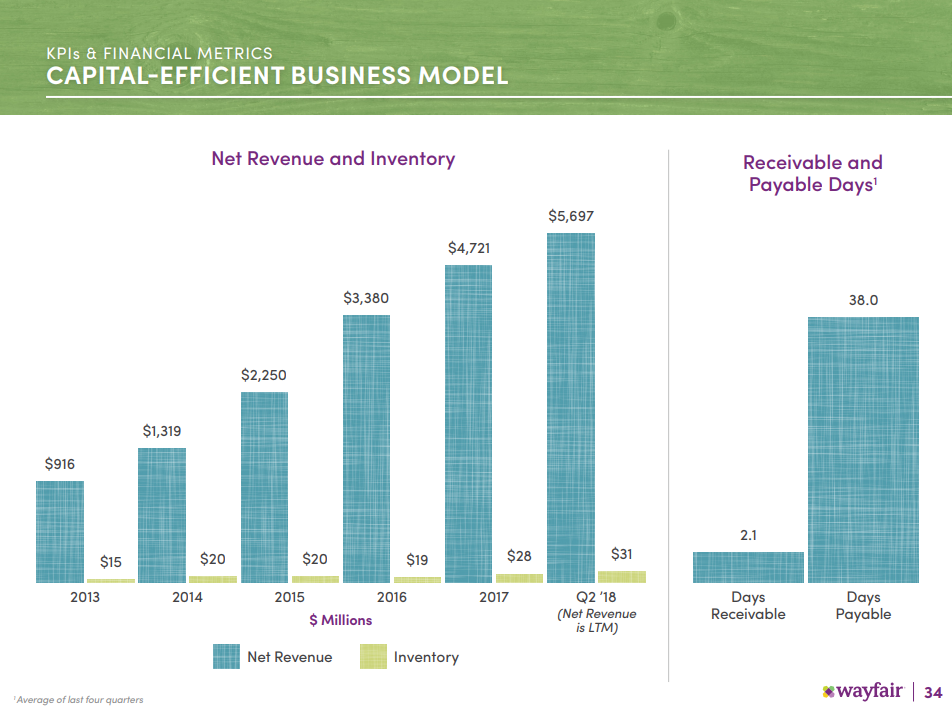The image size is (952, 712).
Task: Select the Q2 '18 net revenue bar
Action: click(x=571, y=408)
